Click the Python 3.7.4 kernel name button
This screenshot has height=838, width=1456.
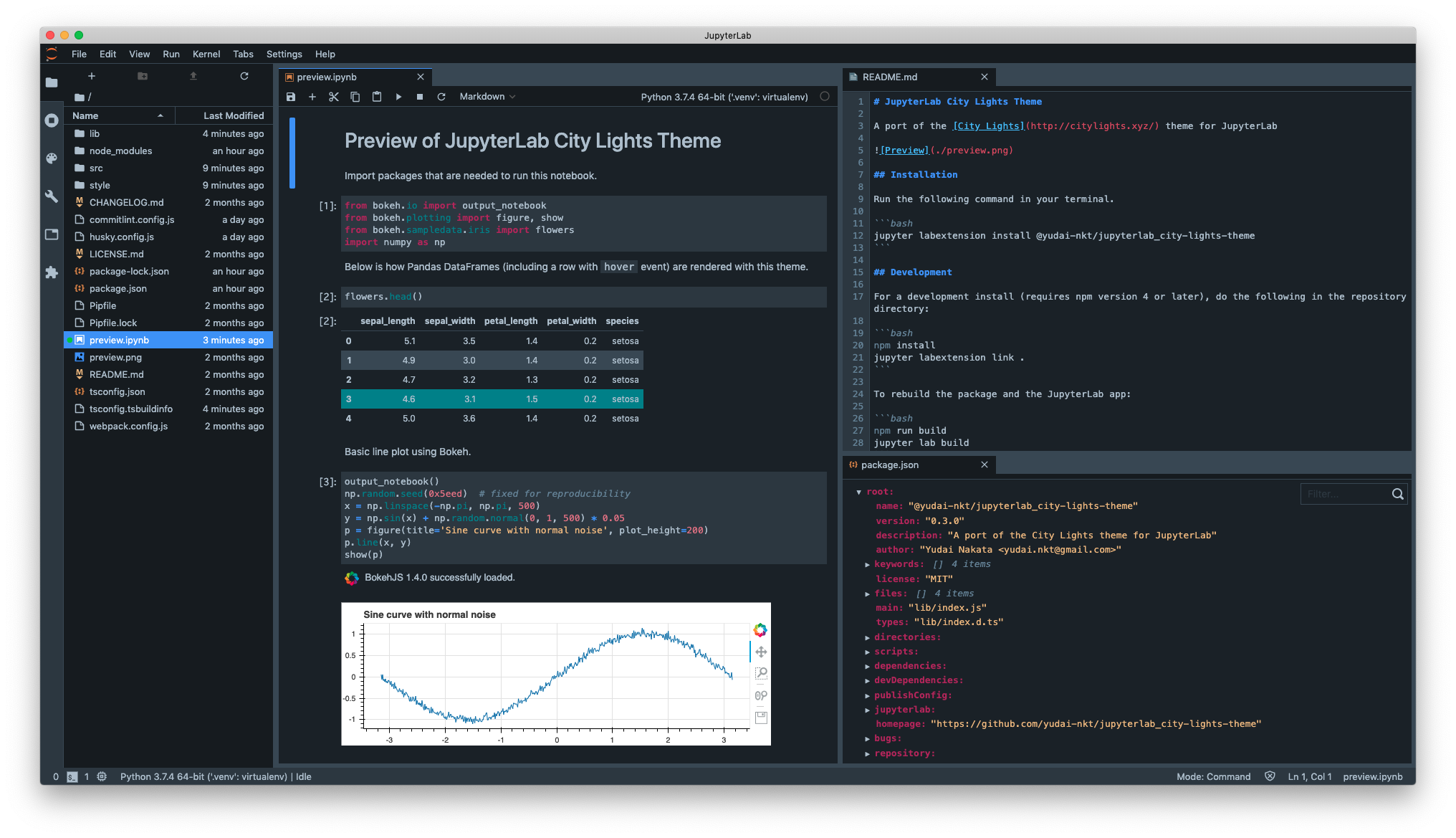[724, 97]
